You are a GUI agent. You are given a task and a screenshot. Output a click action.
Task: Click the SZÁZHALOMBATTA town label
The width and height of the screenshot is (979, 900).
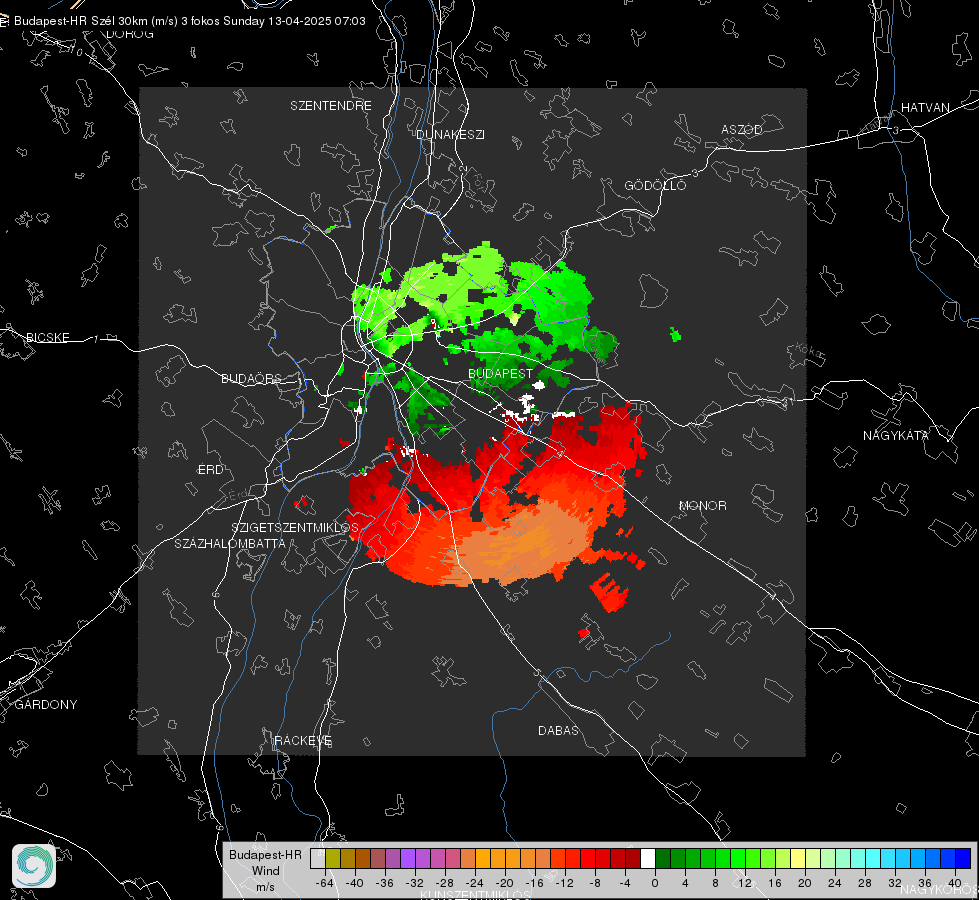click(230, 544)
